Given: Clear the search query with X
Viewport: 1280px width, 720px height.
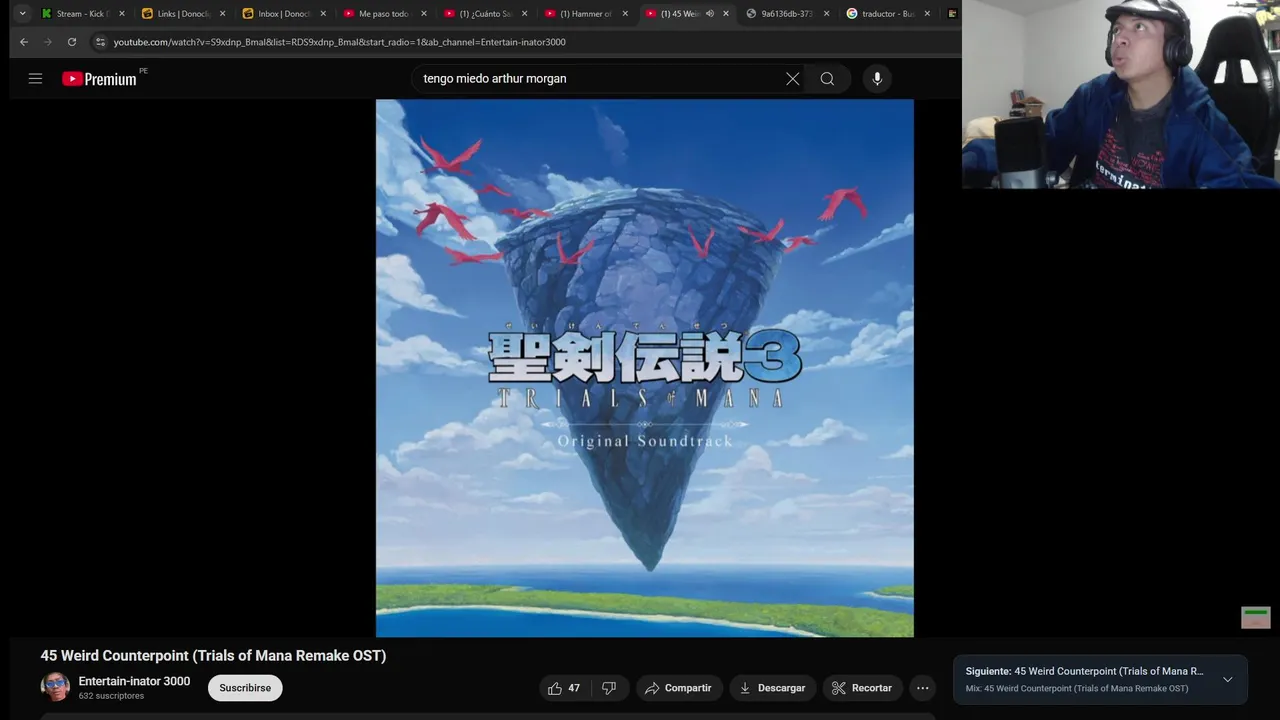Looking at the screenshot, I should pyautogui.click(x=792, y=79).
